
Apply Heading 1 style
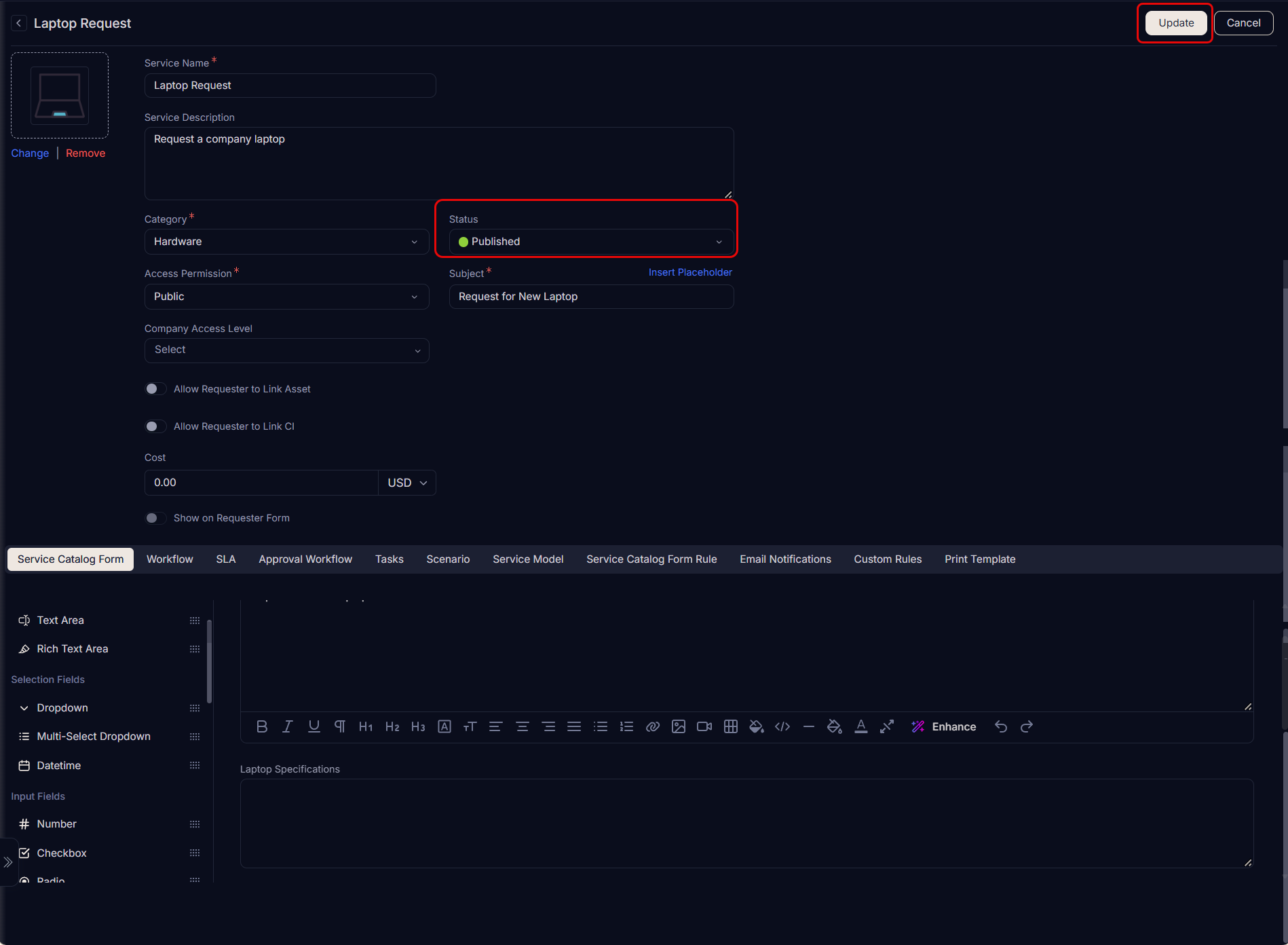tap(366, 726)
